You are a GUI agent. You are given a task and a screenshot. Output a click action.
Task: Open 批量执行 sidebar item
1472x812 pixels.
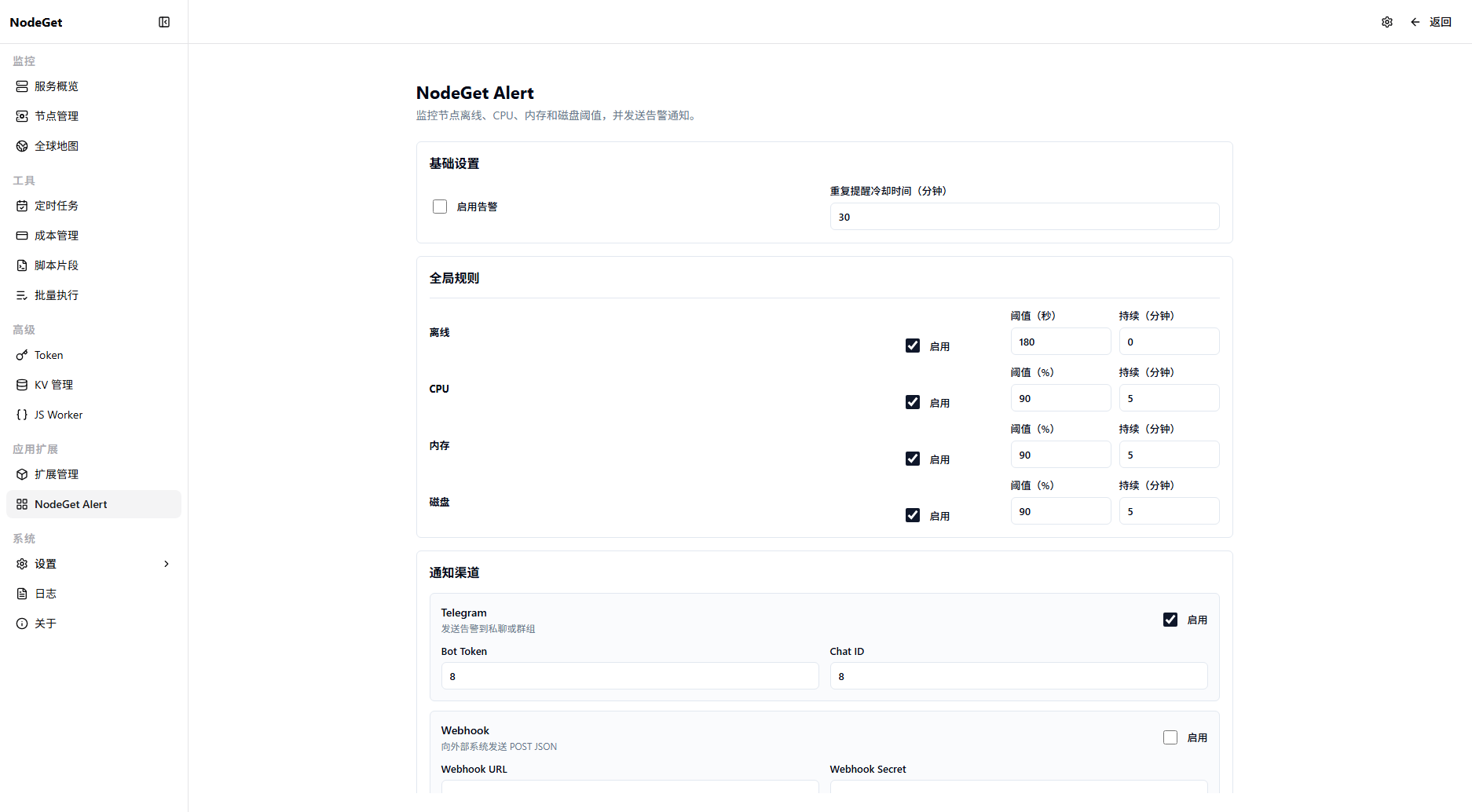pos(93,295)
